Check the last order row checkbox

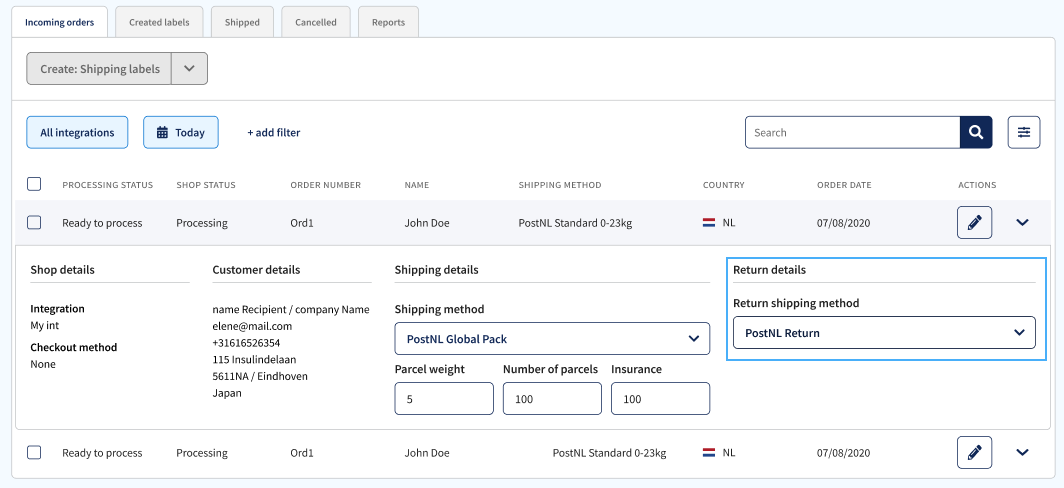pyautogui.click(x=34, y=453)
